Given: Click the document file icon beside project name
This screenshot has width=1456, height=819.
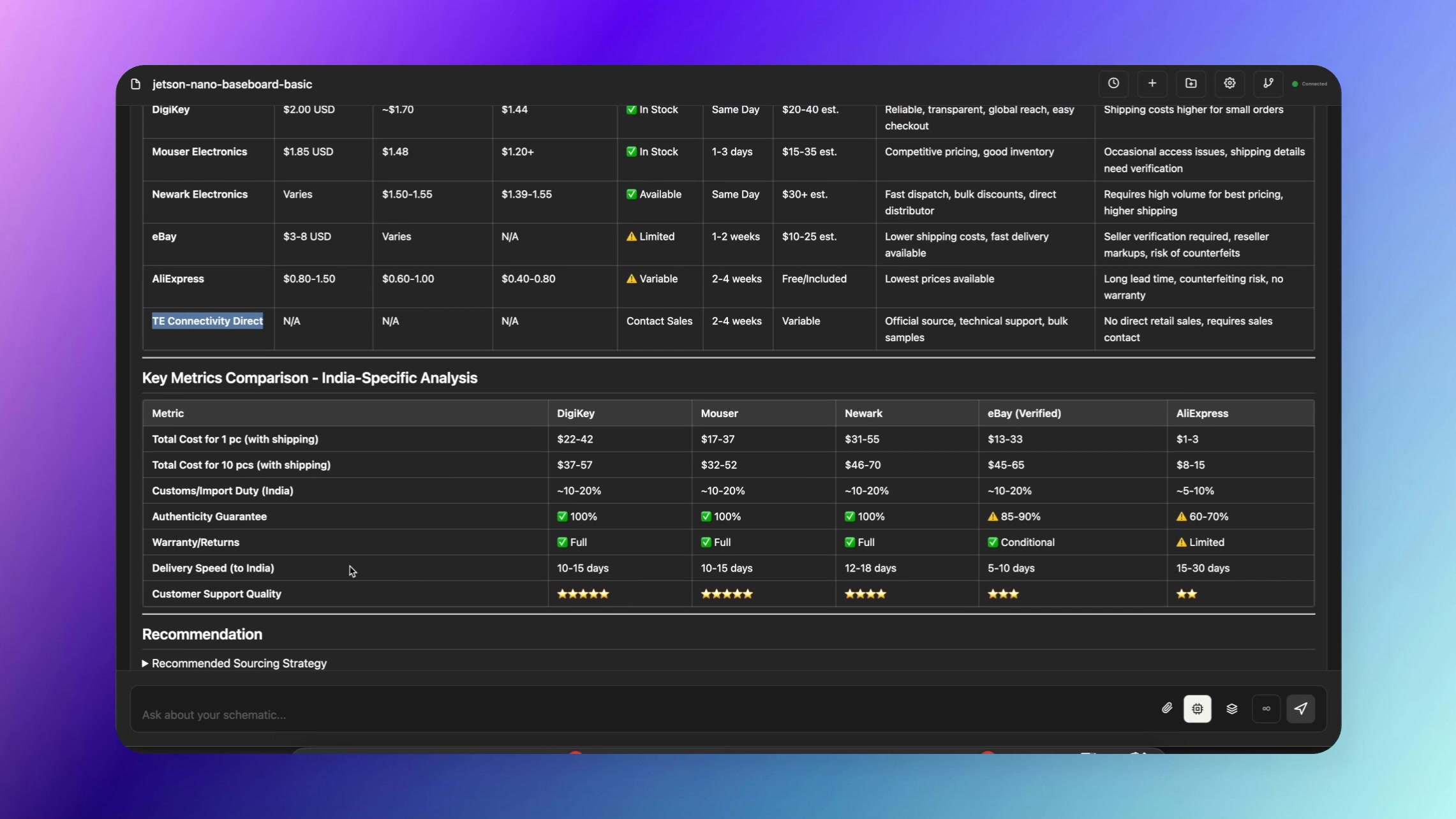Looking at the screenshot, I should pyautogui.click(x=135, y=84).
